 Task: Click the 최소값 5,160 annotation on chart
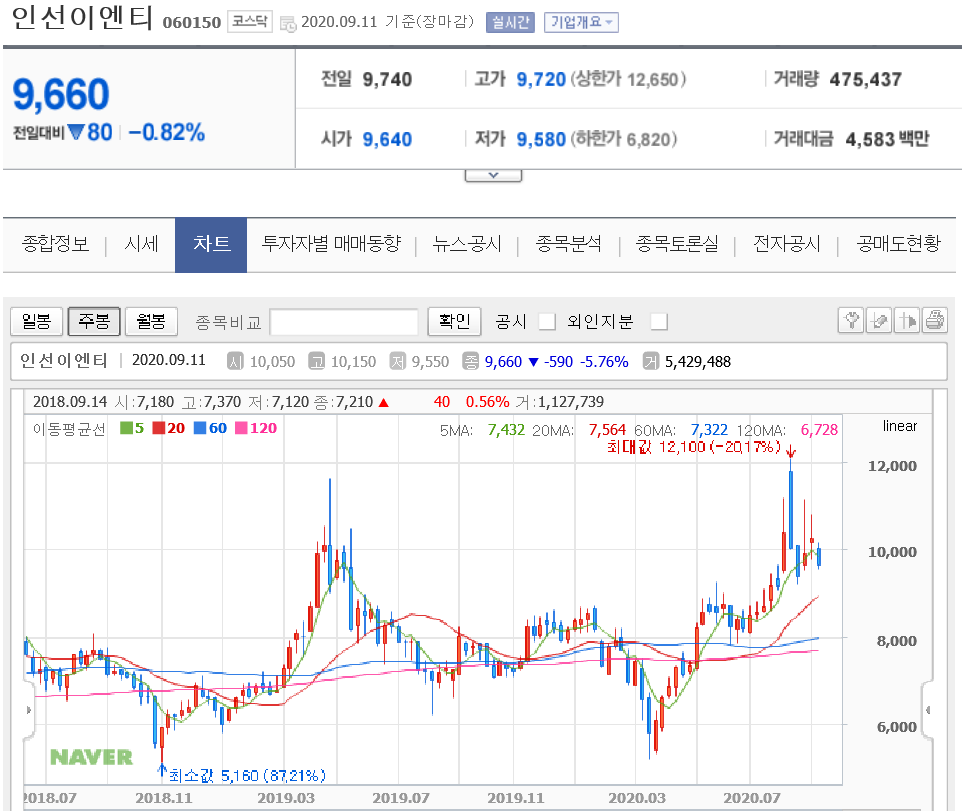247,776
